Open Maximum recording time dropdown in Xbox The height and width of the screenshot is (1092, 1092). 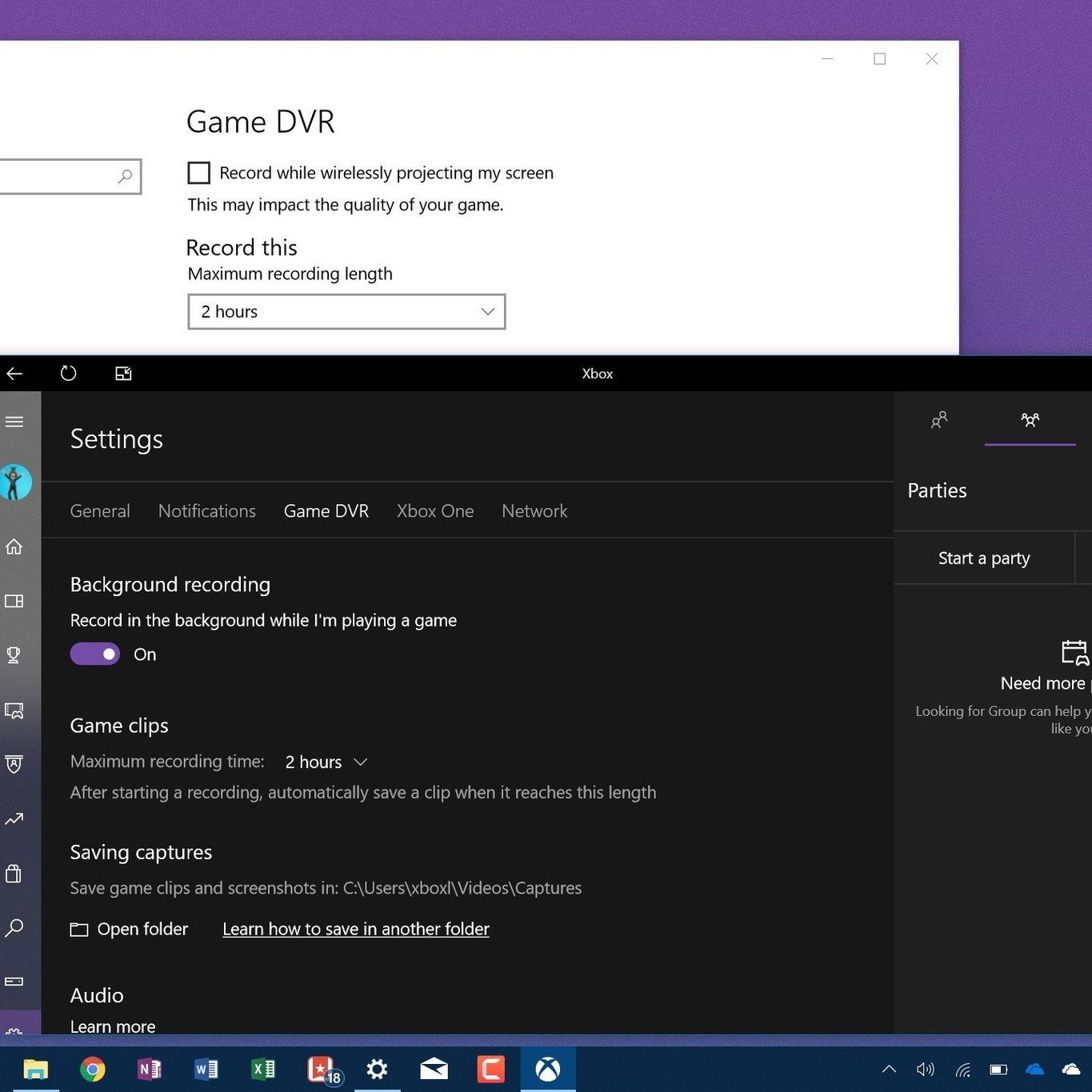(x=326, y=762)
